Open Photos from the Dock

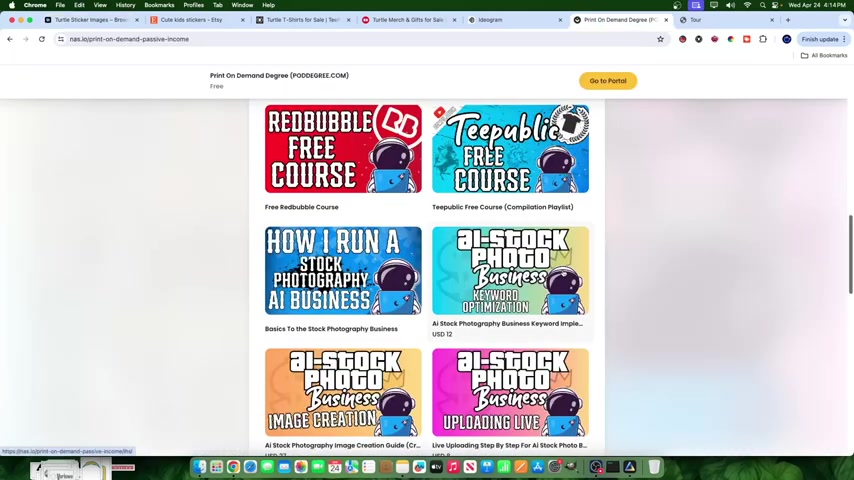point(301,467)
